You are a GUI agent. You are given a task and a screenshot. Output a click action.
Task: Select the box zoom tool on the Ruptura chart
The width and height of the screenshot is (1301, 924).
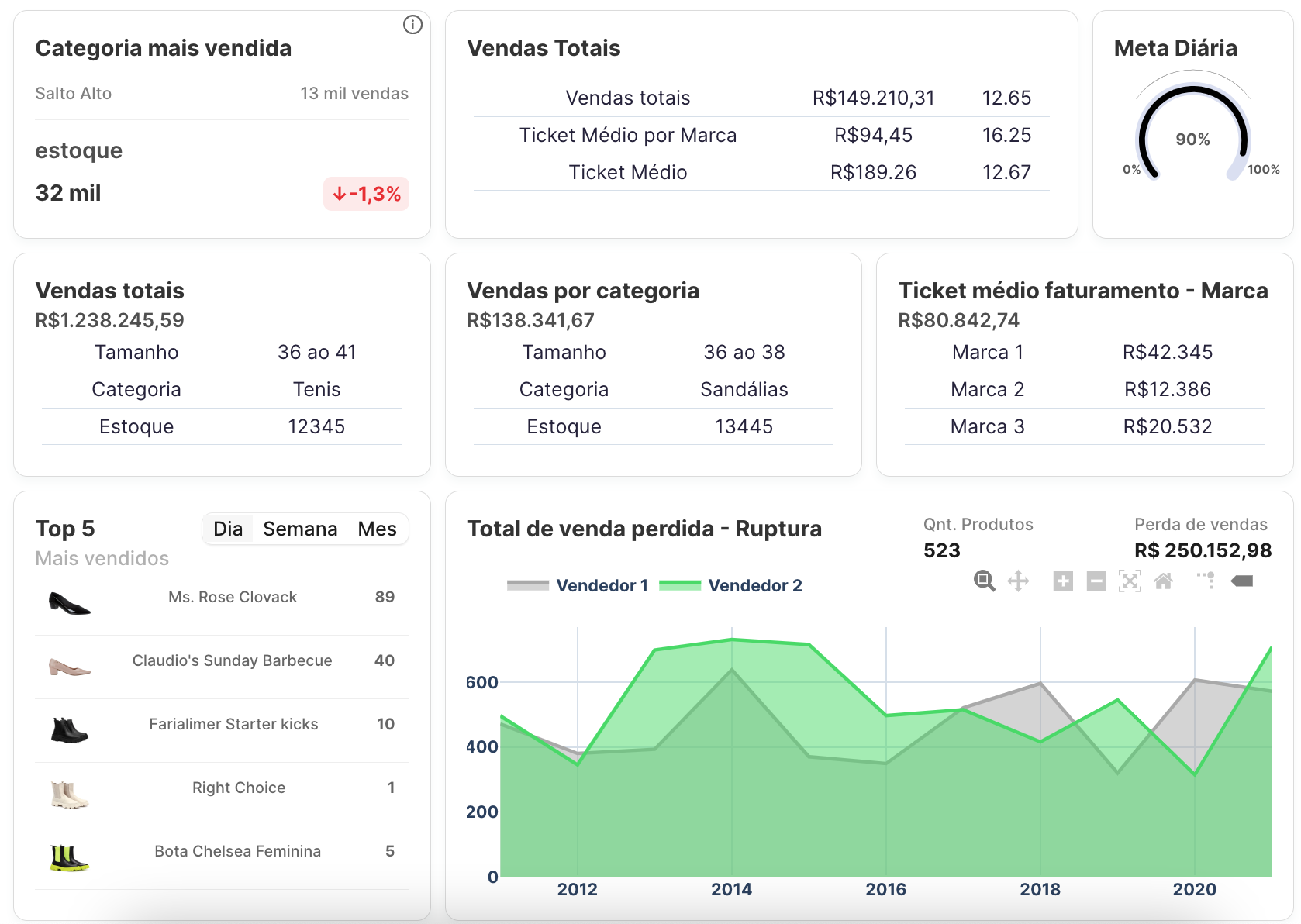pyautogui.click(x=985, y=581)
